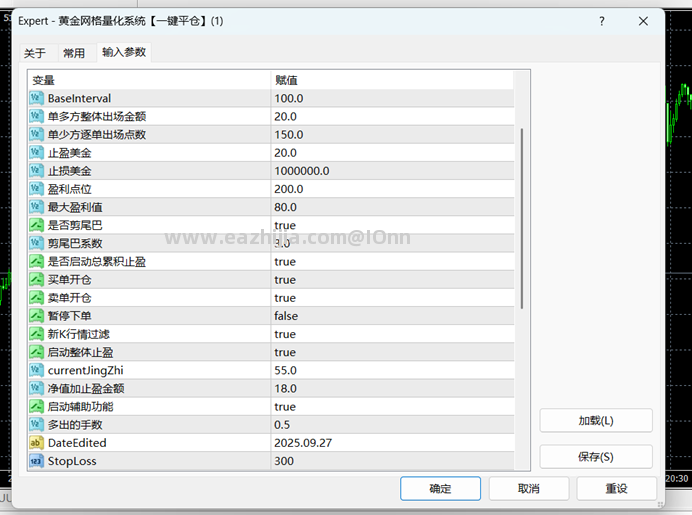The width and height of the screenshot is (692, 515).
Task: Open the dialog help question mark
Action: point(602,21)
